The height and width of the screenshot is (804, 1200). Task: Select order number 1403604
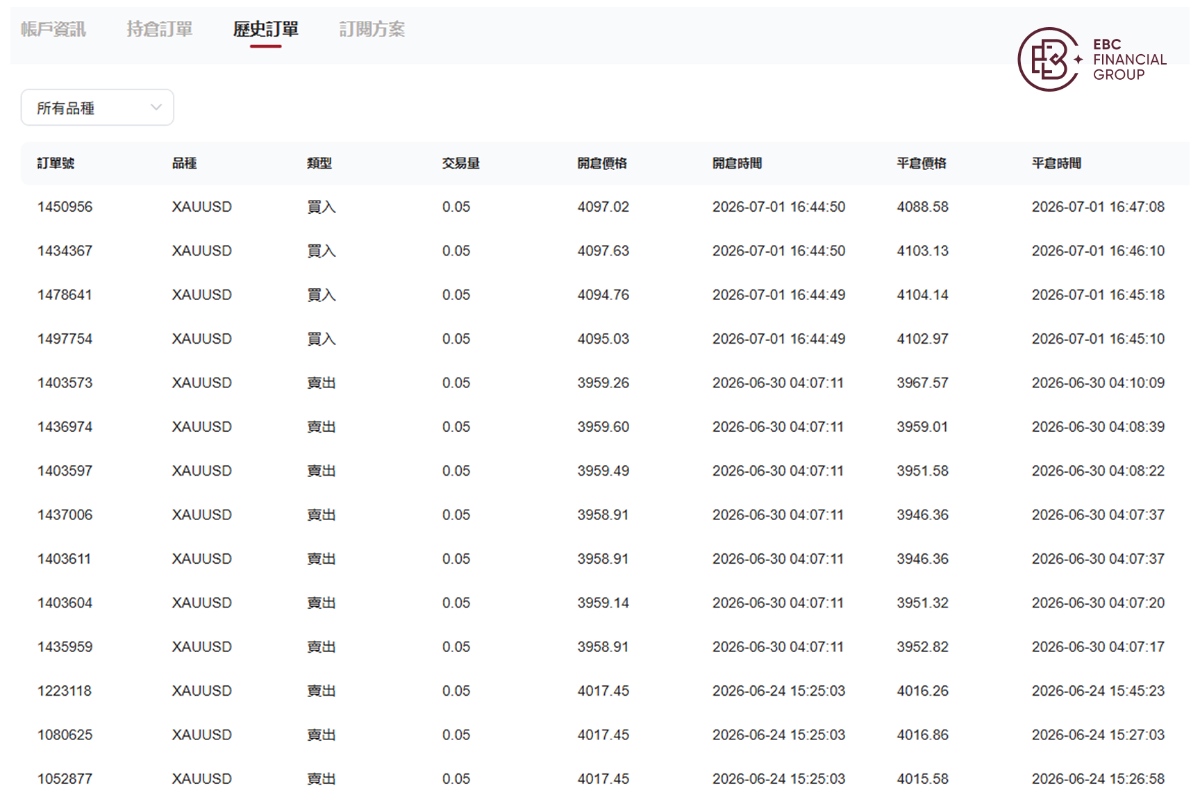(65, 603)
